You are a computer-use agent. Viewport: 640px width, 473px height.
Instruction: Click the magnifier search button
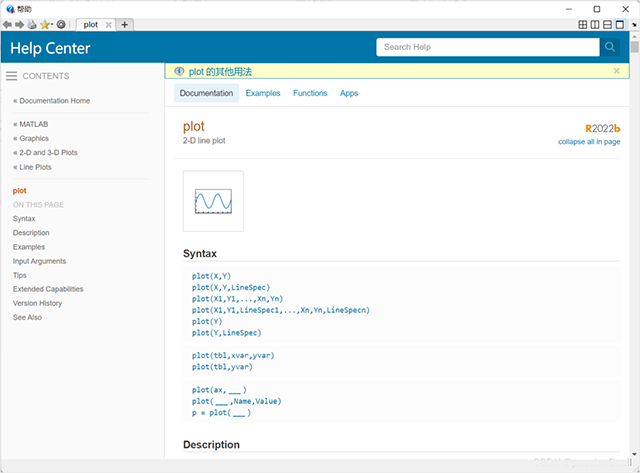(610, 47)
